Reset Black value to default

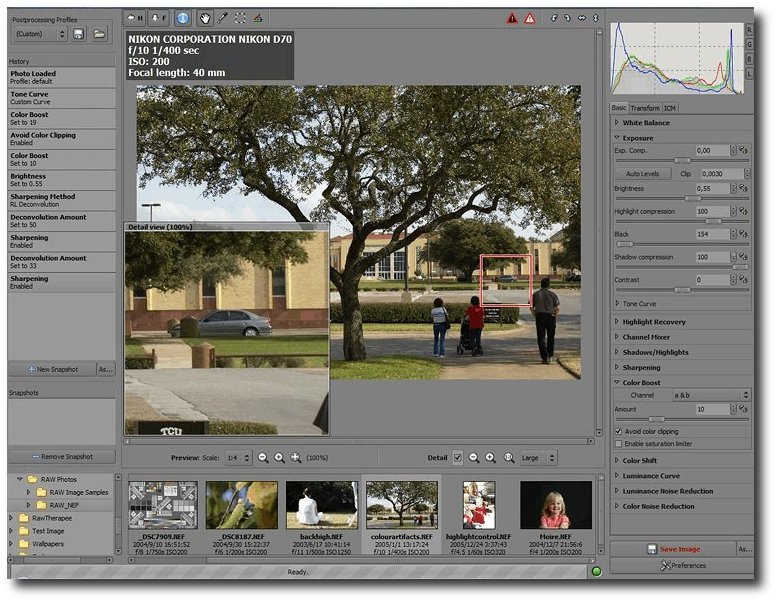tap(743, 233)
